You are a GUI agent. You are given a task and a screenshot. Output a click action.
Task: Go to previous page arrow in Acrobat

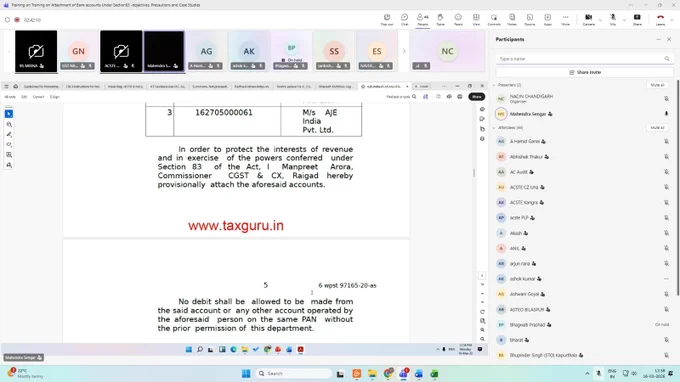482,294
